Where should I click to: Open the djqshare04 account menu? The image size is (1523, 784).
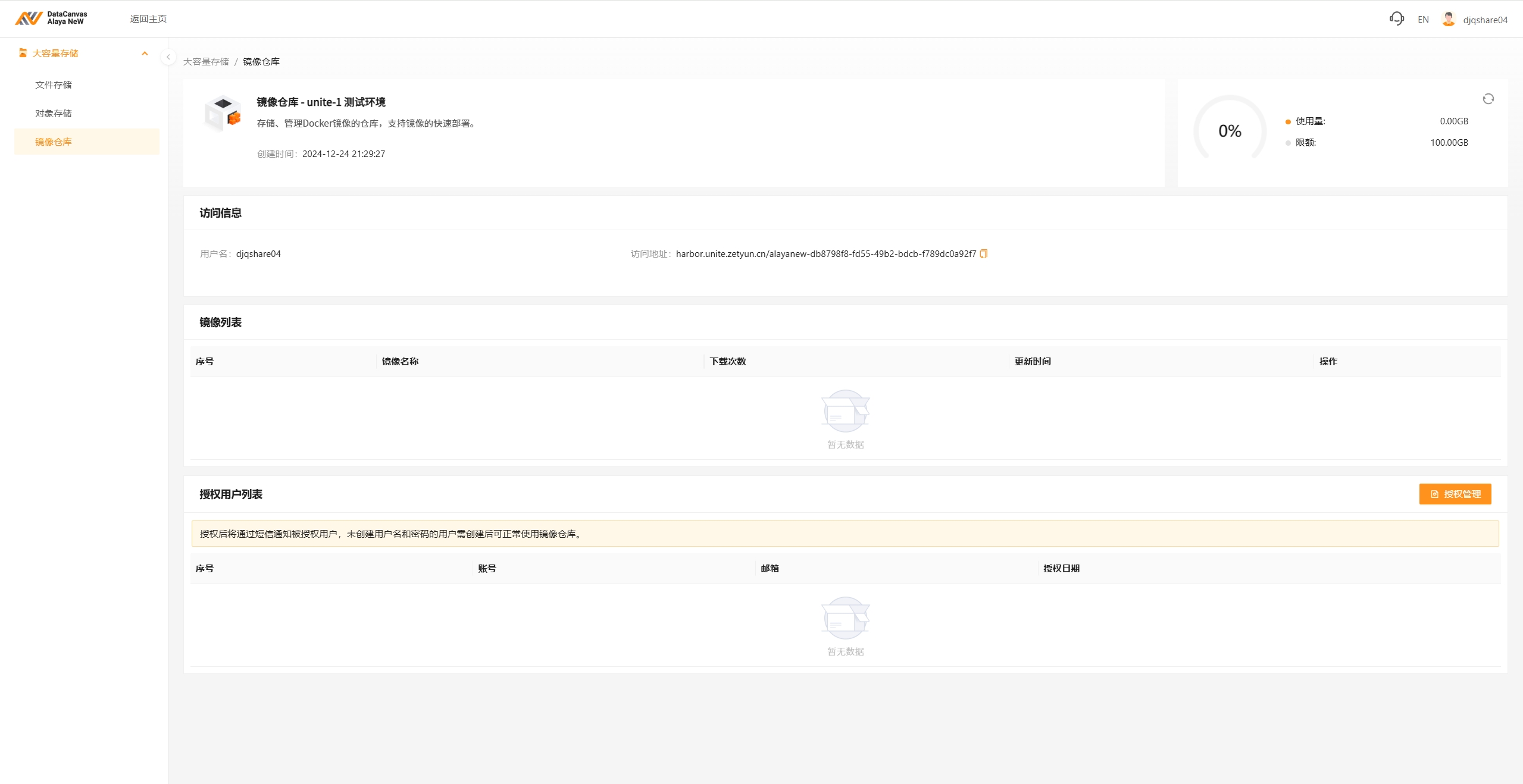coord(1485,20)
